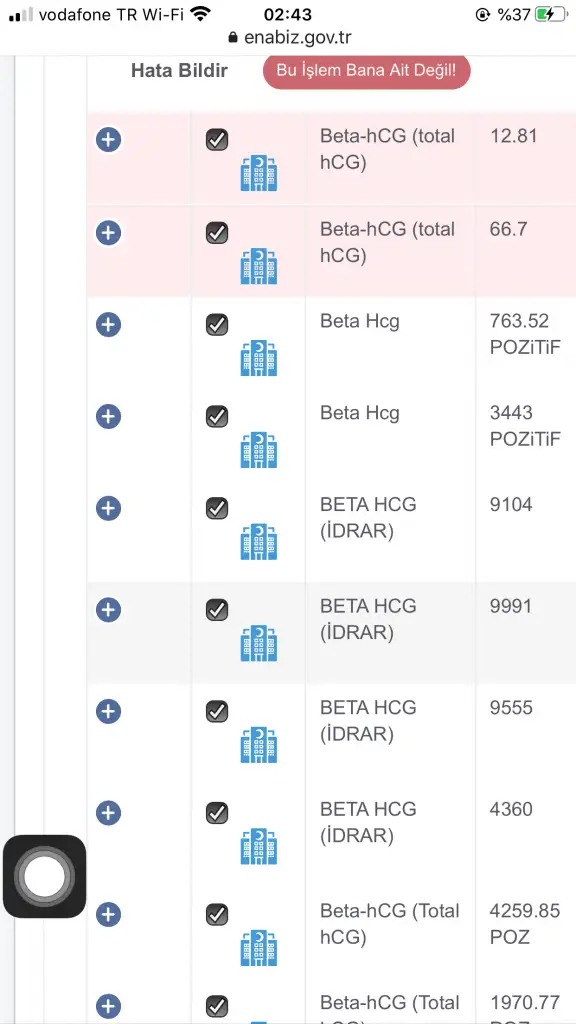This screenshot has height=1024, width=576.
Task: Uncheck the checkbox in the 12.81 row
Action: pos(217,140)
